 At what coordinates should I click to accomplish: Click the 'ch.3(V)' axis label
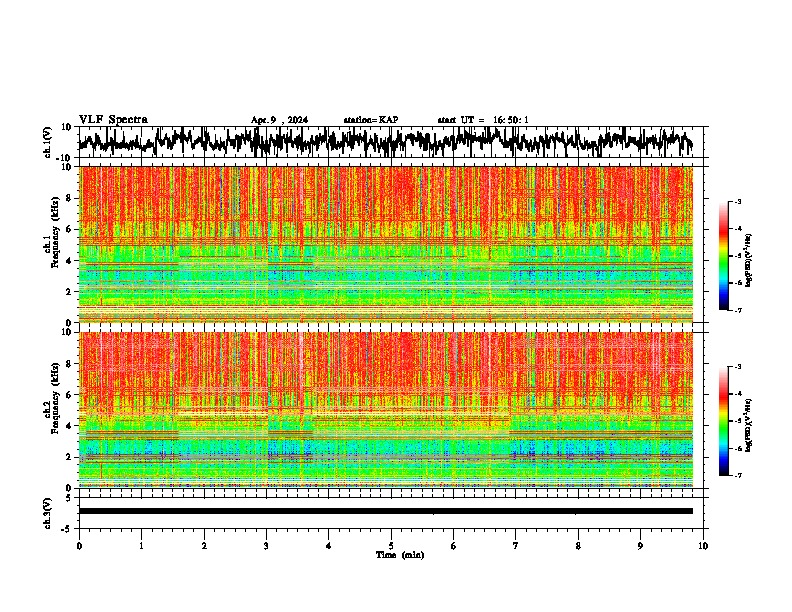pos(48,513)
